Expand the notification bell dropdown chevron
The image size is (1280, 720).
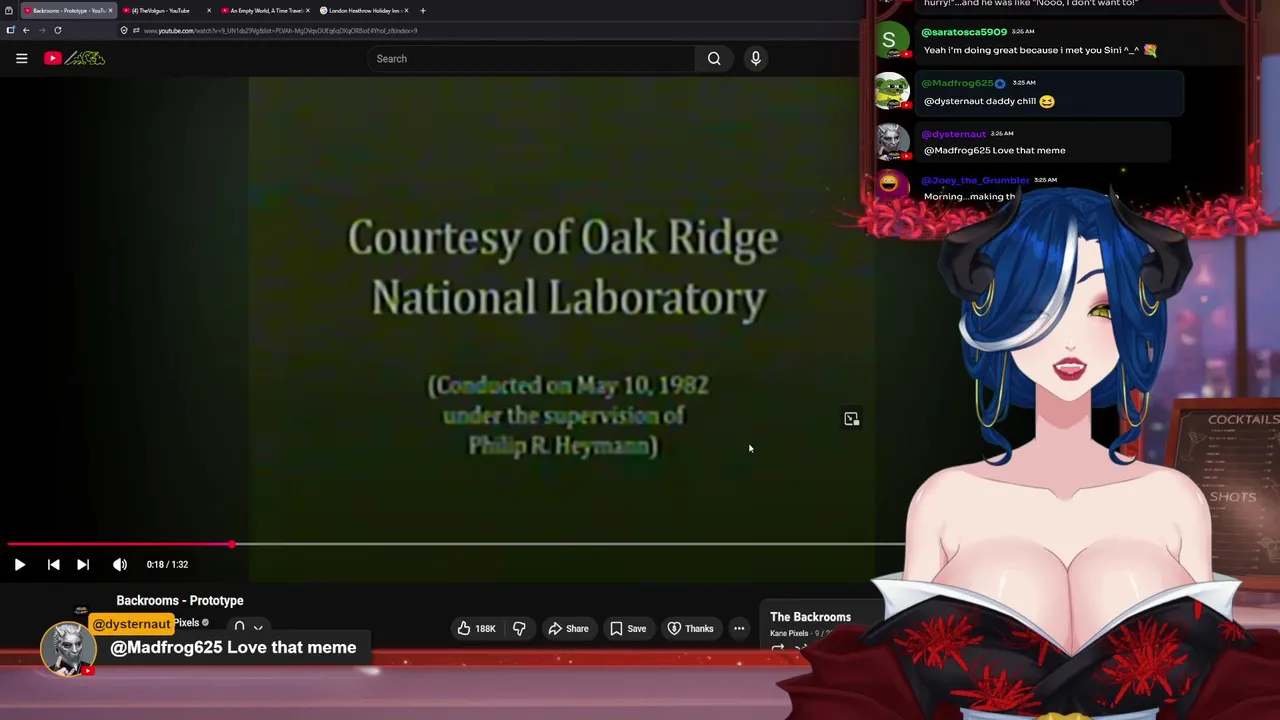[258, 627]
